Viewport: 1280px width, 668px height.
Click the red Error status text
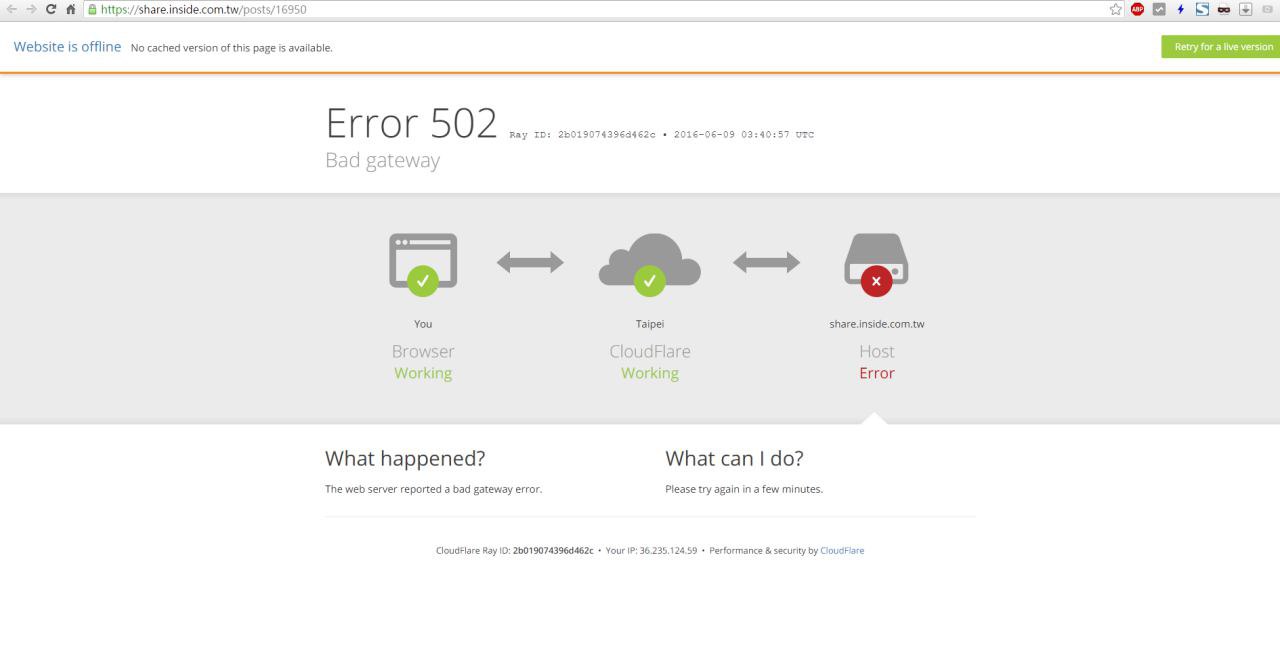(x=877, y=373)
